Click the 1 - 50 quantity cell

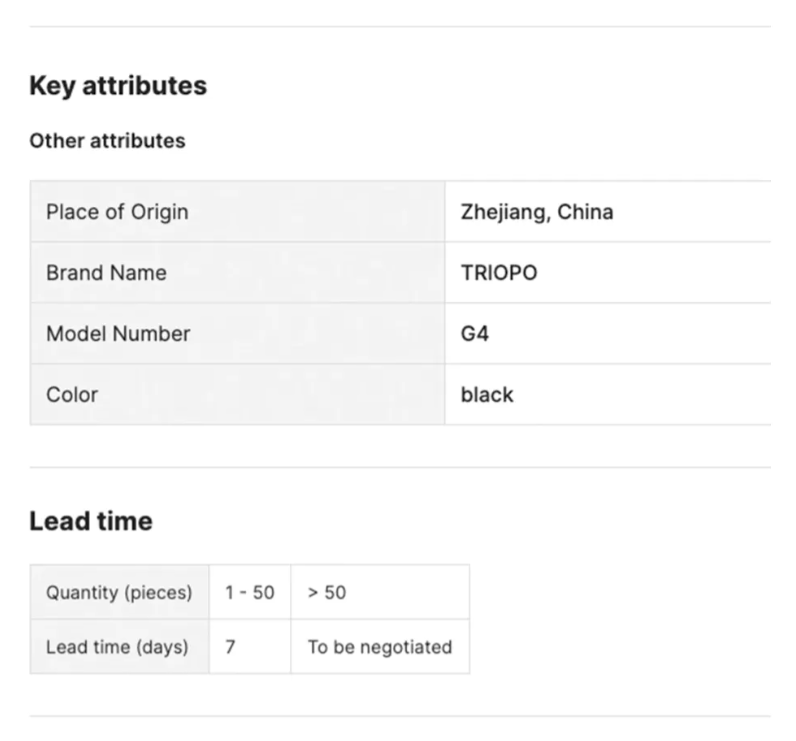(249, 593)
